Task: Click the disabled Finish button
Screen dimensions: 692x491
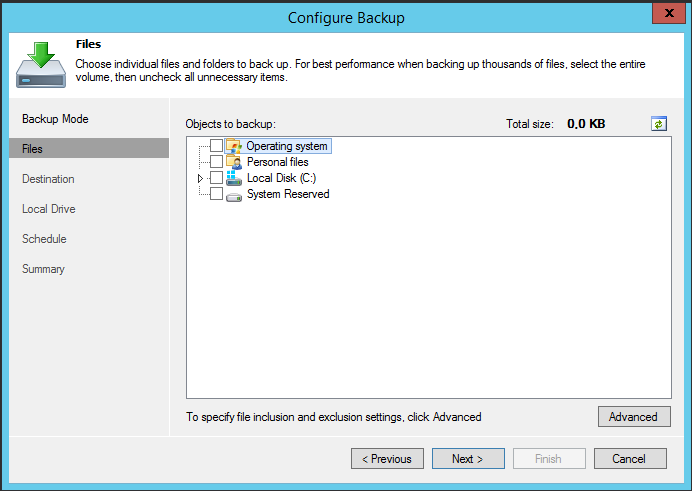Action: (549, 459)
